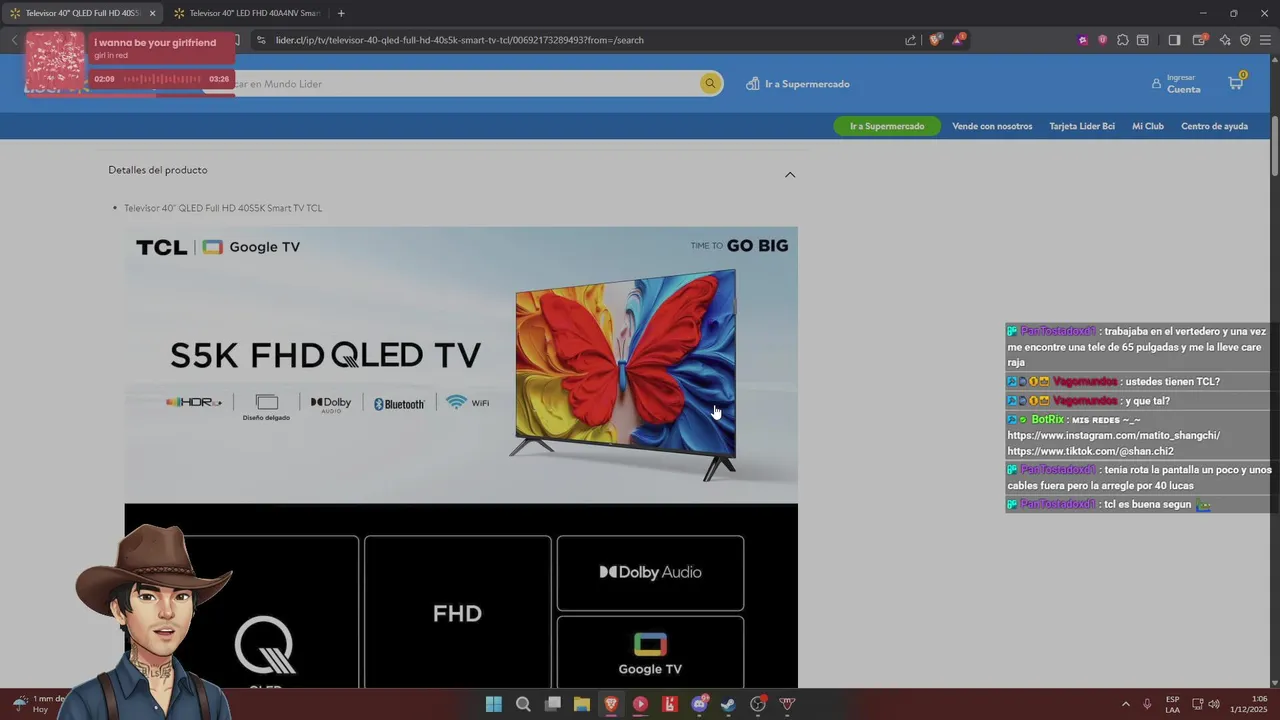
Task: Click the page vertical scrollbar thumb
Action: 1274,145
